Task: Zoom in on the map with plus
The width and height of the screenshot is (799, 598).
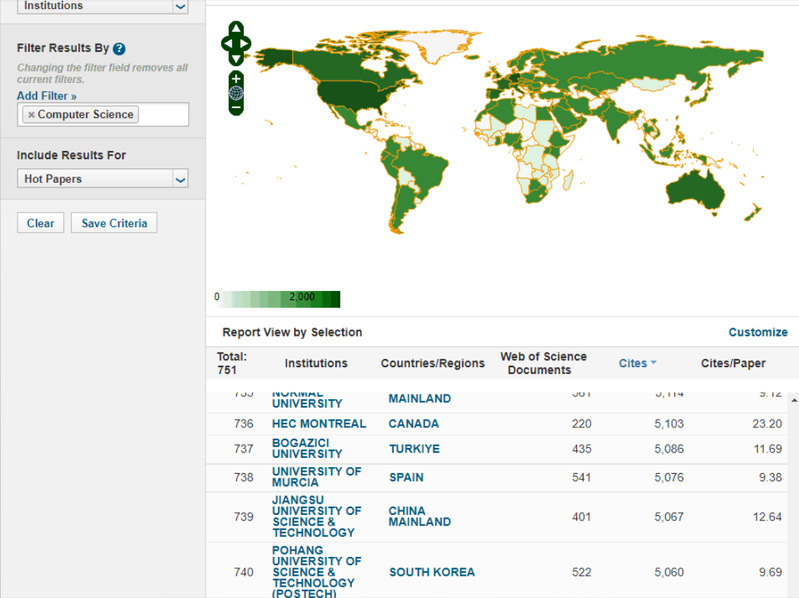Action: click(236, 78)
